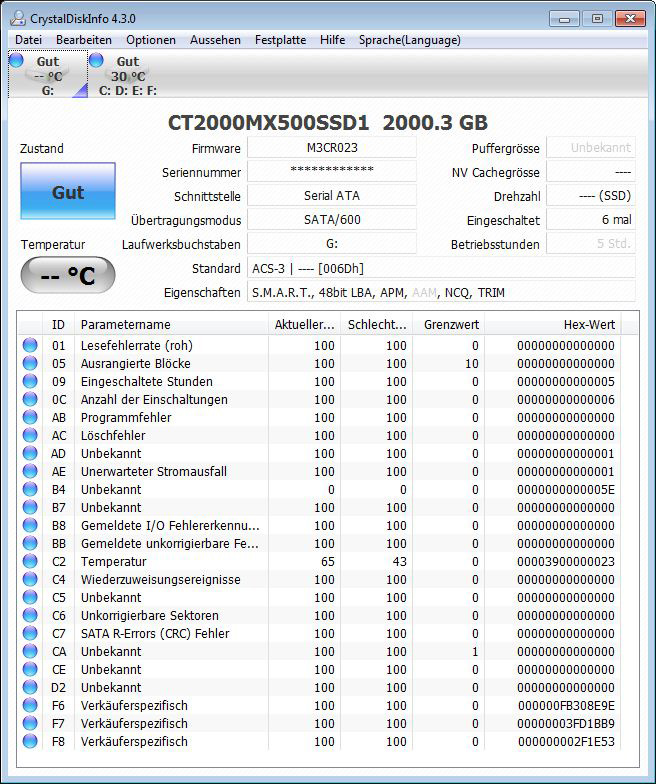
Task: Open the Aussehen menu
Action: pos(215,40)
